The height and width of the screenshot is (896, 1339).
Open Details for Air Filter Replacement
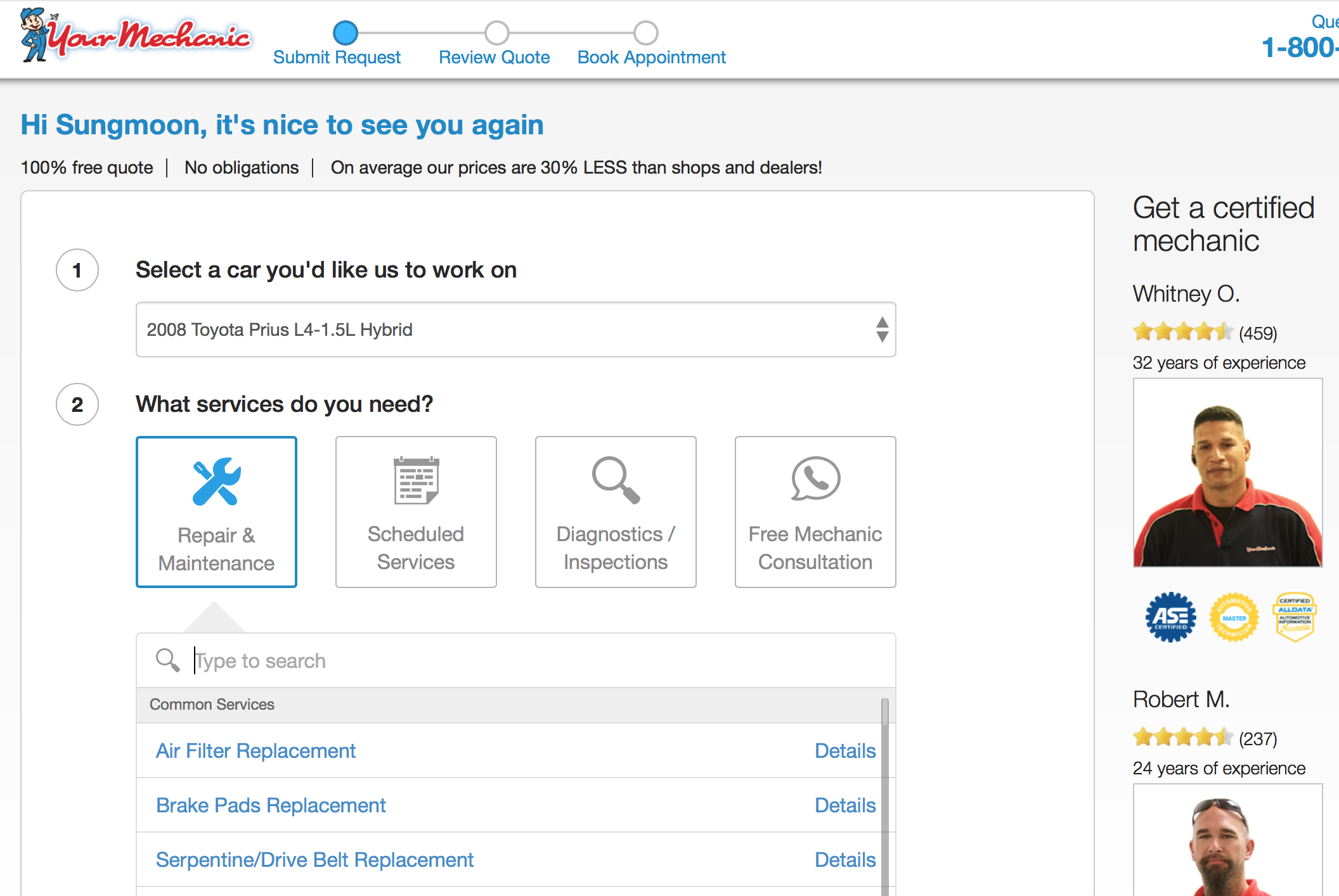[x=844, y=751]
